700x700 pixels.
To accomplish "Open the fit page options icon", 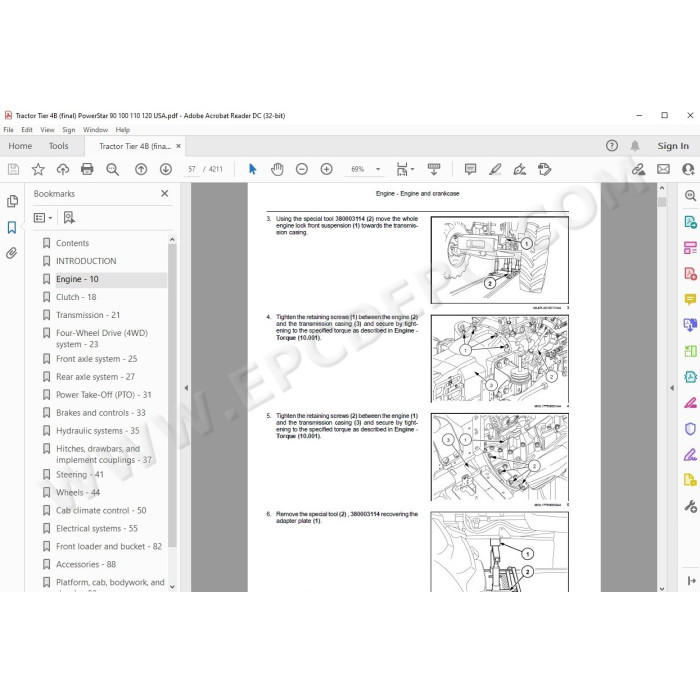I will point(405,169).
